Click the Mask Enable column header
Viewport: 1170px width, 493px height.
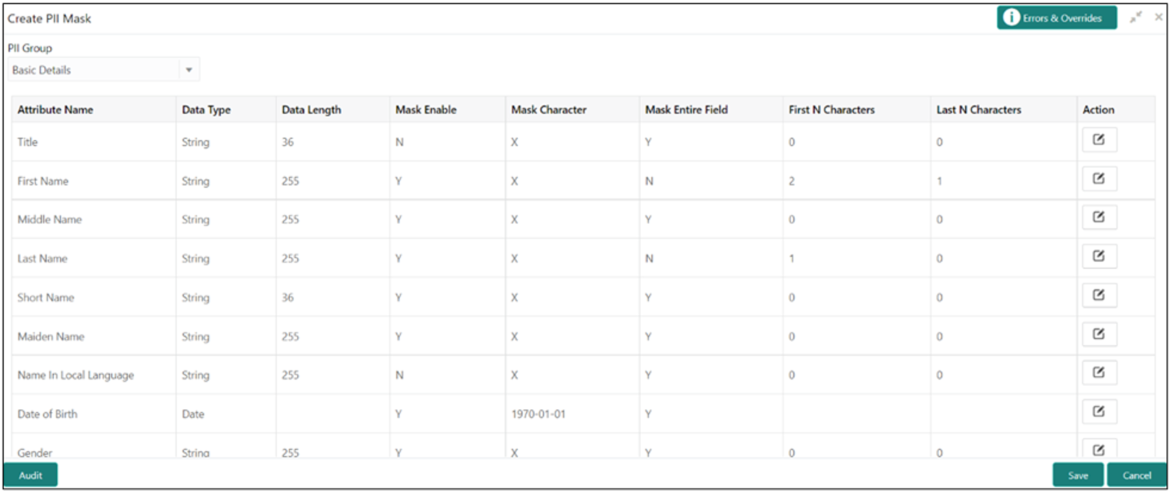(425, 110)
